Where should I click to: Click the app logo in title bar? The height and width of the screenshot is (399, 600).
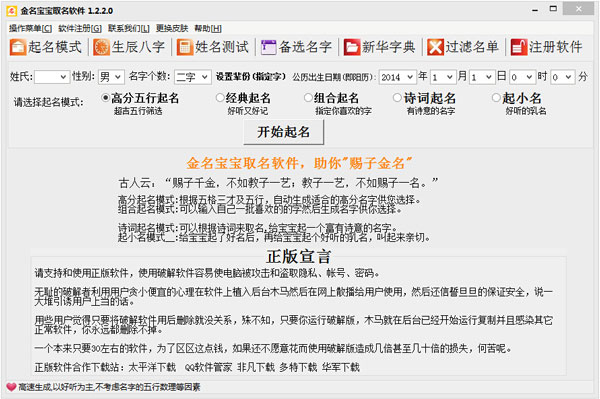point(11,11)
